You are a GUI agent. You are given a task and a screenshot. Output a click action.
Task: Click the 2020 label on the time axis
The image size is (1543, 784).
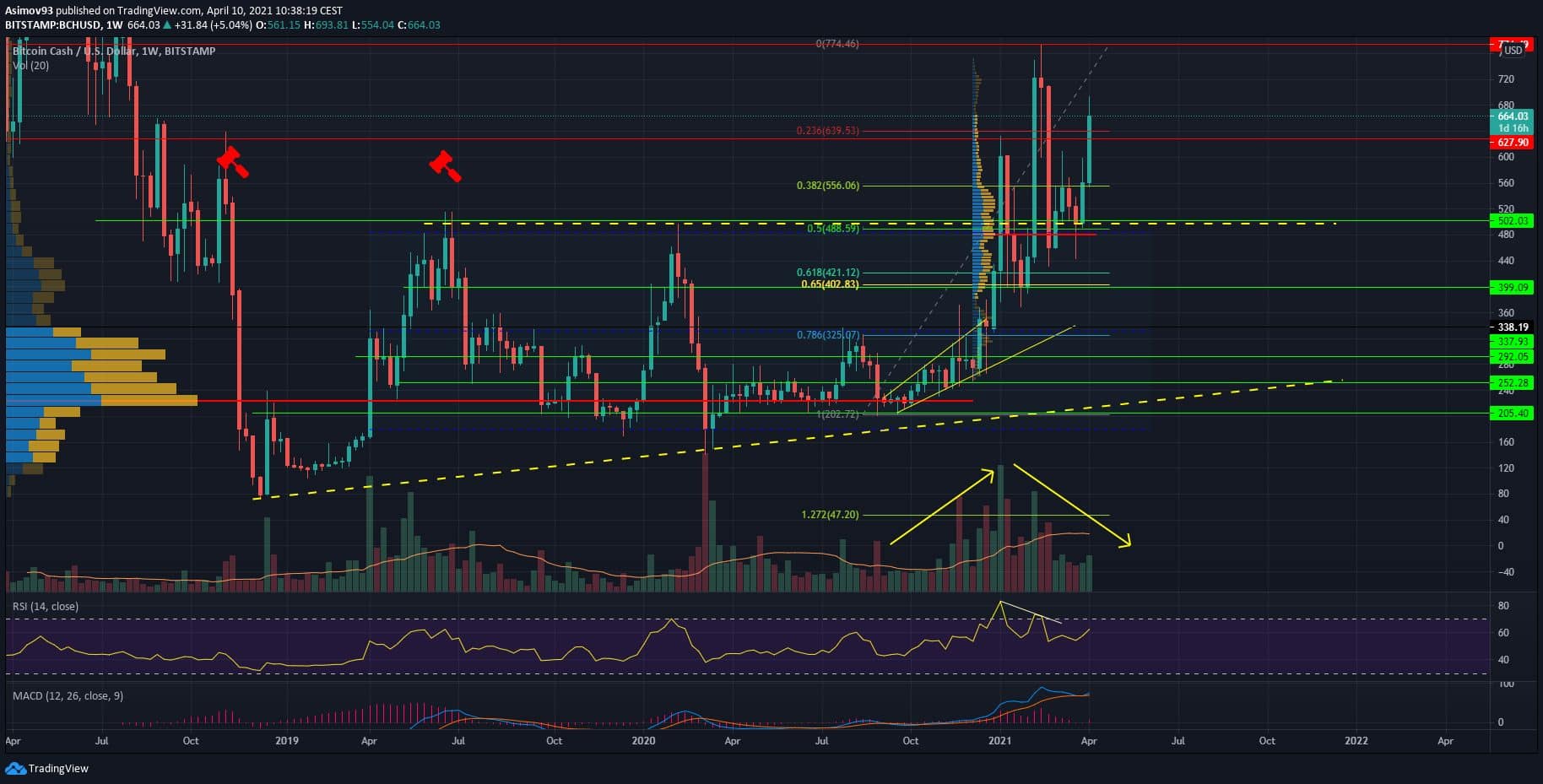pyautogui.click(x=643, y=741)
